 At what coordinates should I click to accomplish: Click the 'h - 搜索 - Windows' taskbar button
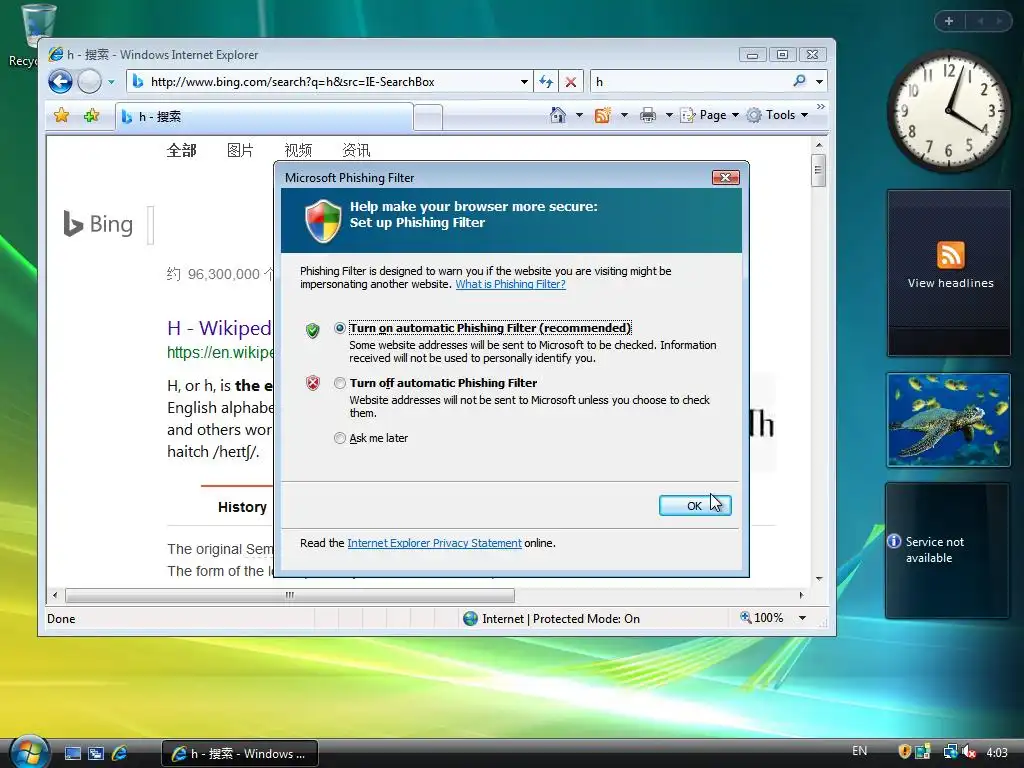240,754
